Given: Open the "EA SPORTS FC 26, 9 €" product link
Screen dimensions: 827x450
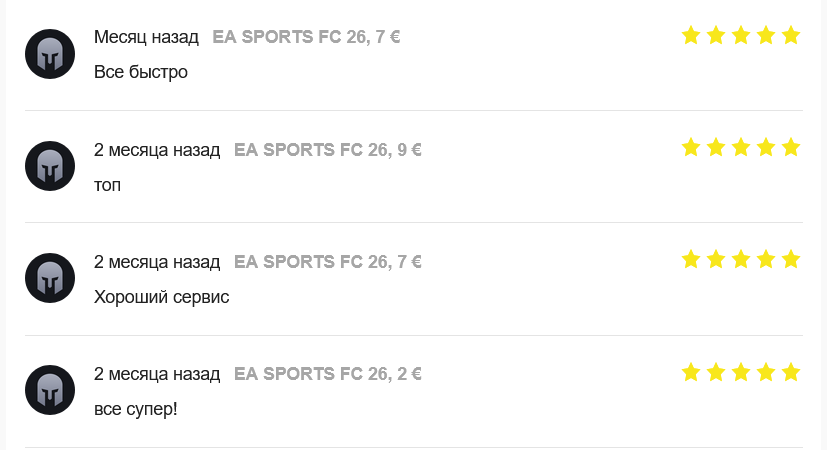Looking at the screenshot, I should click(327, 150).
